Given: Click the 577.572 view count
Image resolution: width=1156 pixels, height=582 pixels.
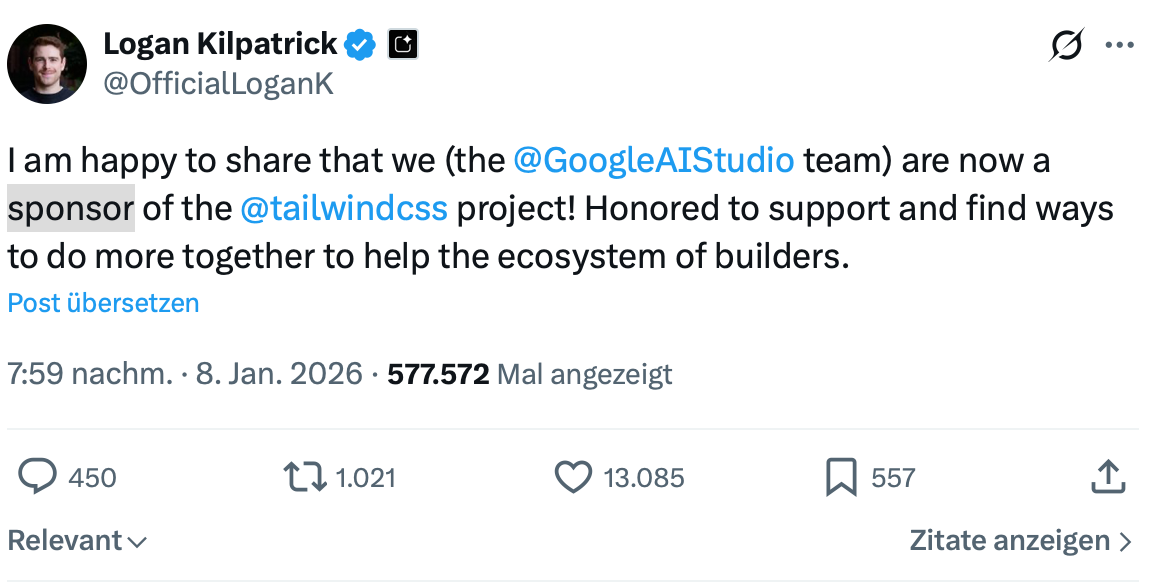Looking at the screenshot, I should tap(438, 374).
